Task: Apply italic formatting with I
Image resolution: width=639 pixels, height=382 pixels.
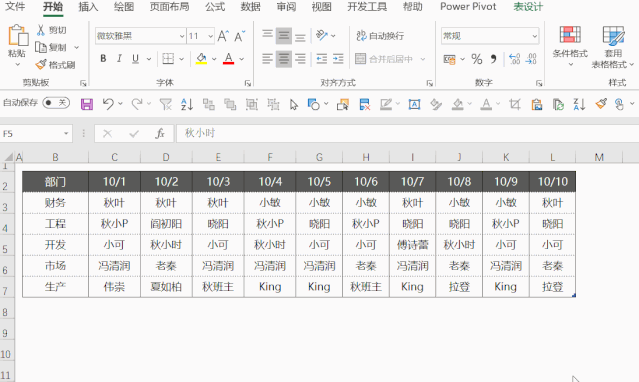Action: point(119,59)
